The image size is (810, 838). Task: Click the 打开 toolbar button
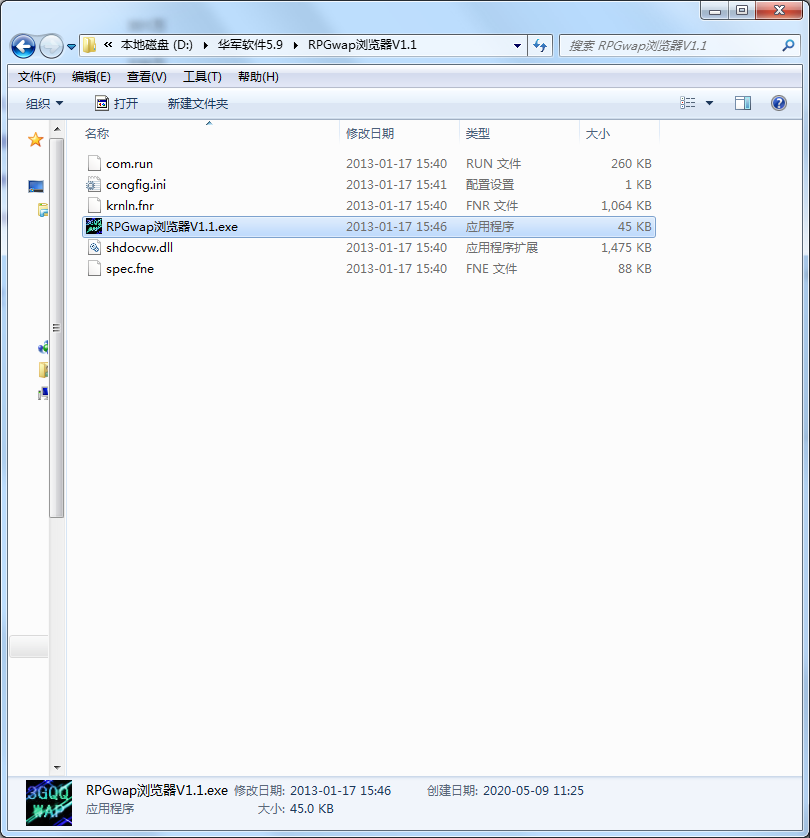pos(116,103)
